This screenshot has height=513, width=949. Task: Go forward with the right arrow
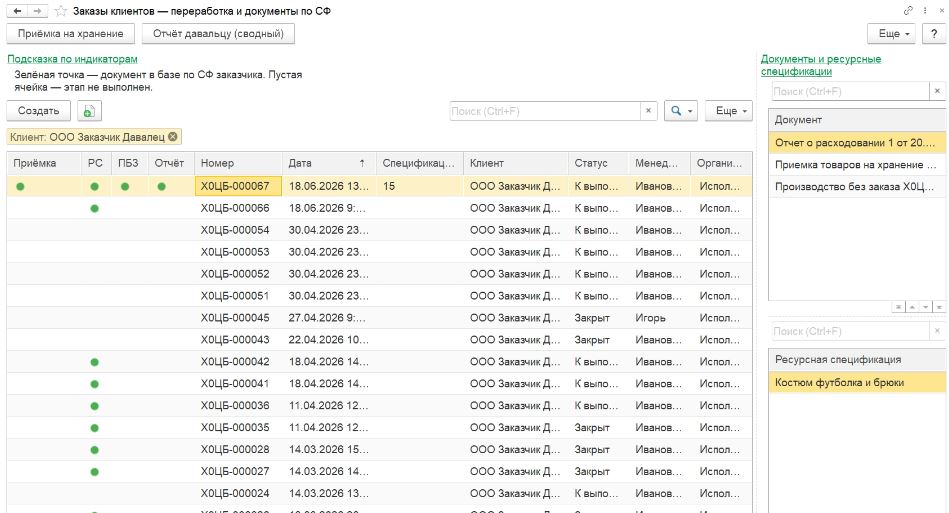click(38, 11)
